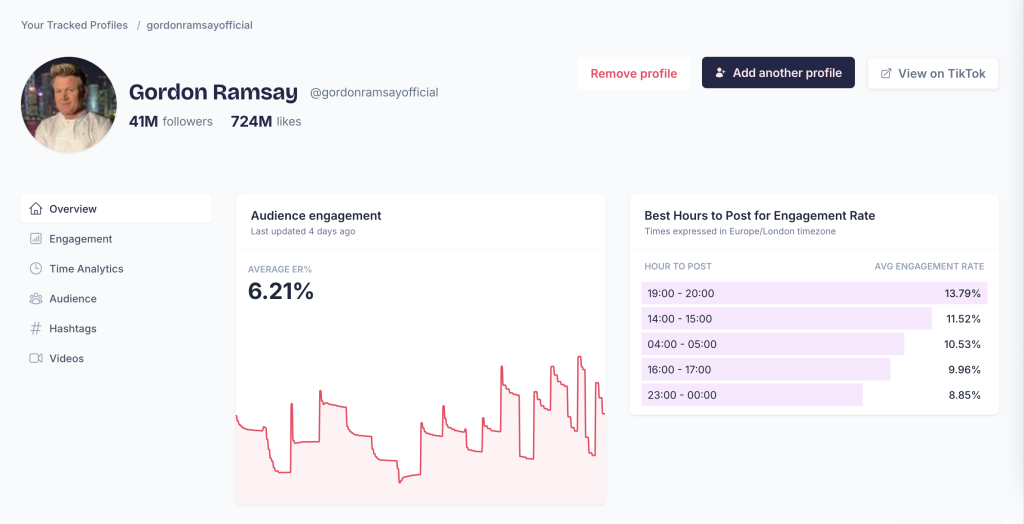Select Audience in the sidebar

coord(73,299)
